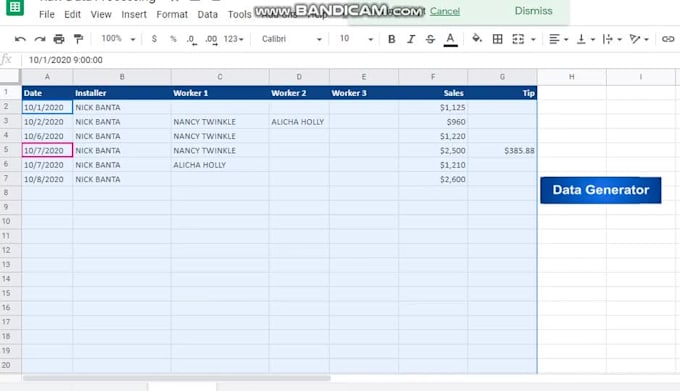Open the View menu
This screenshot has height=391, width=680.
[x=101, y=14]
